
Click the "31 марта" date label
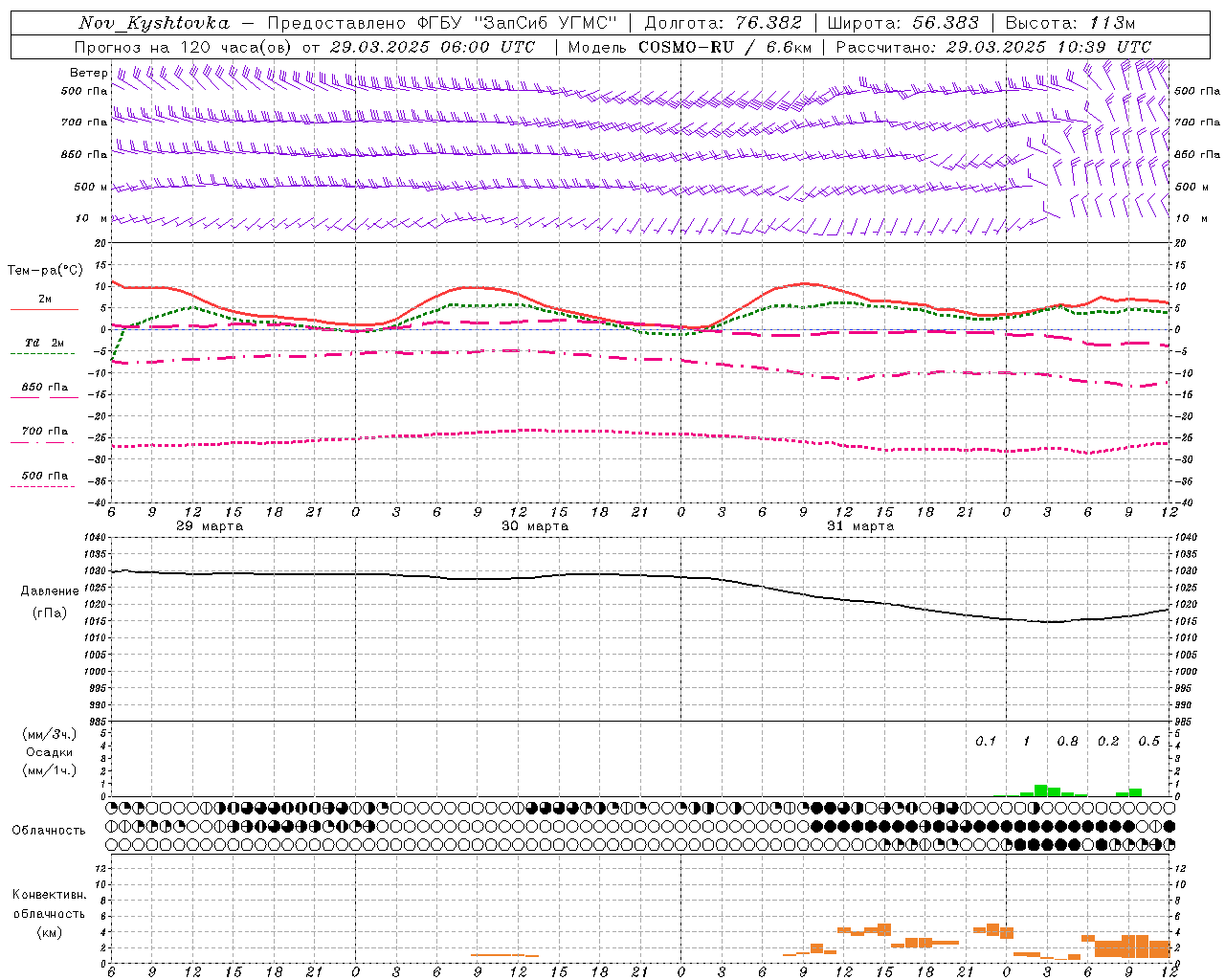[x=860, y=525]
